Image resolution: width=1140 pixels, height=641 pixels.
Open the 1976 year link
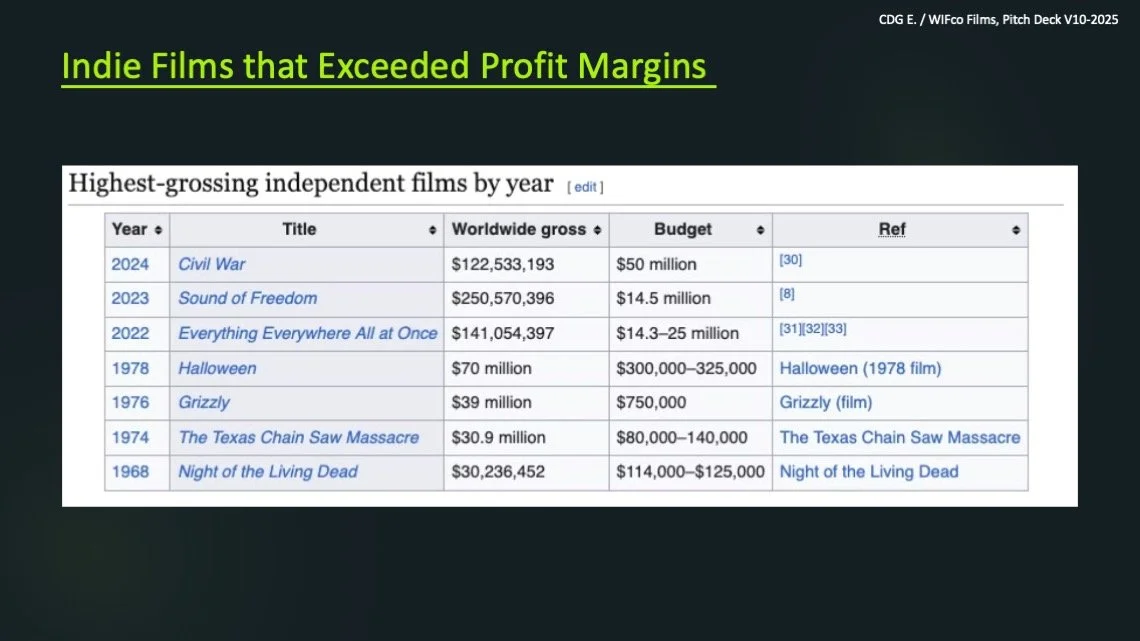[x=130, y=402]
